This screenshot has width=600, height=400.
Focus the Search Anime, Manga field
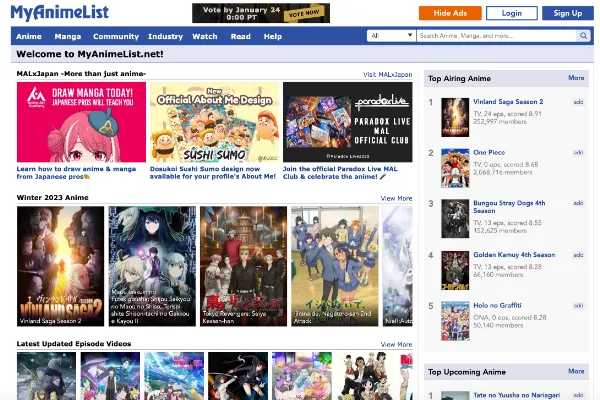(x=497, y=36)
